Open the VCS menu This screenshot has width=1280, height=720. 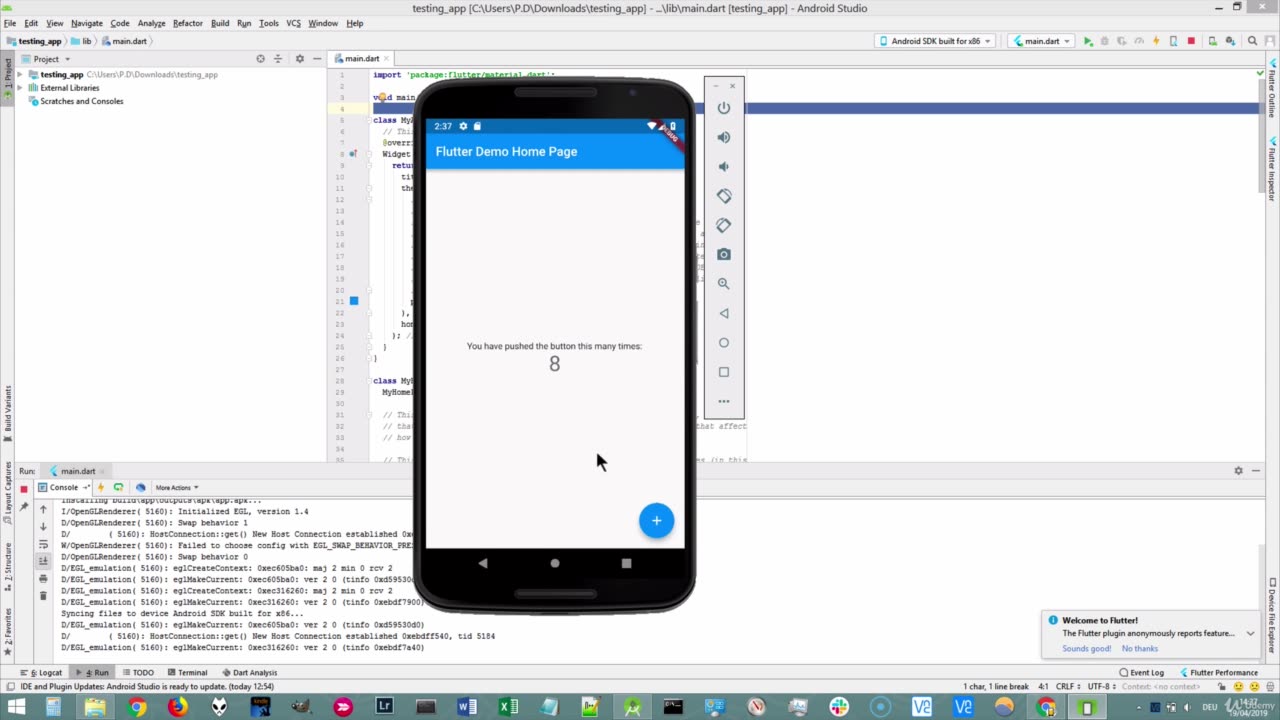tap(293, 23)
